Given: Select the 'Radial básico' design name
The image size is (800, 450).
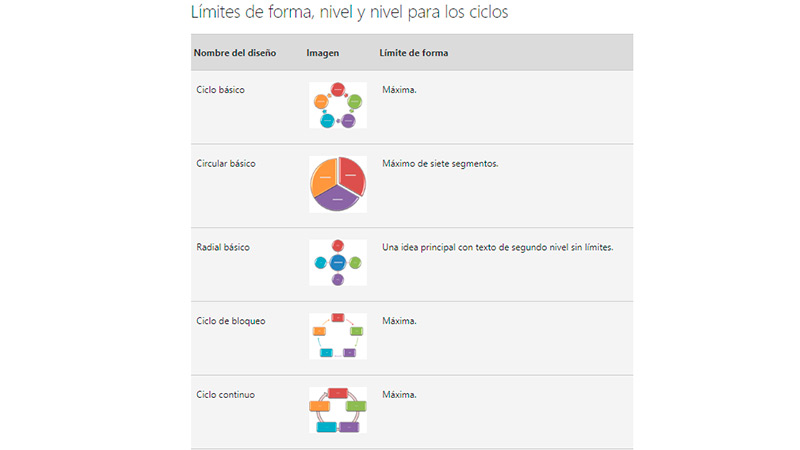Looking at the screenshot, I should coord(223,246).
